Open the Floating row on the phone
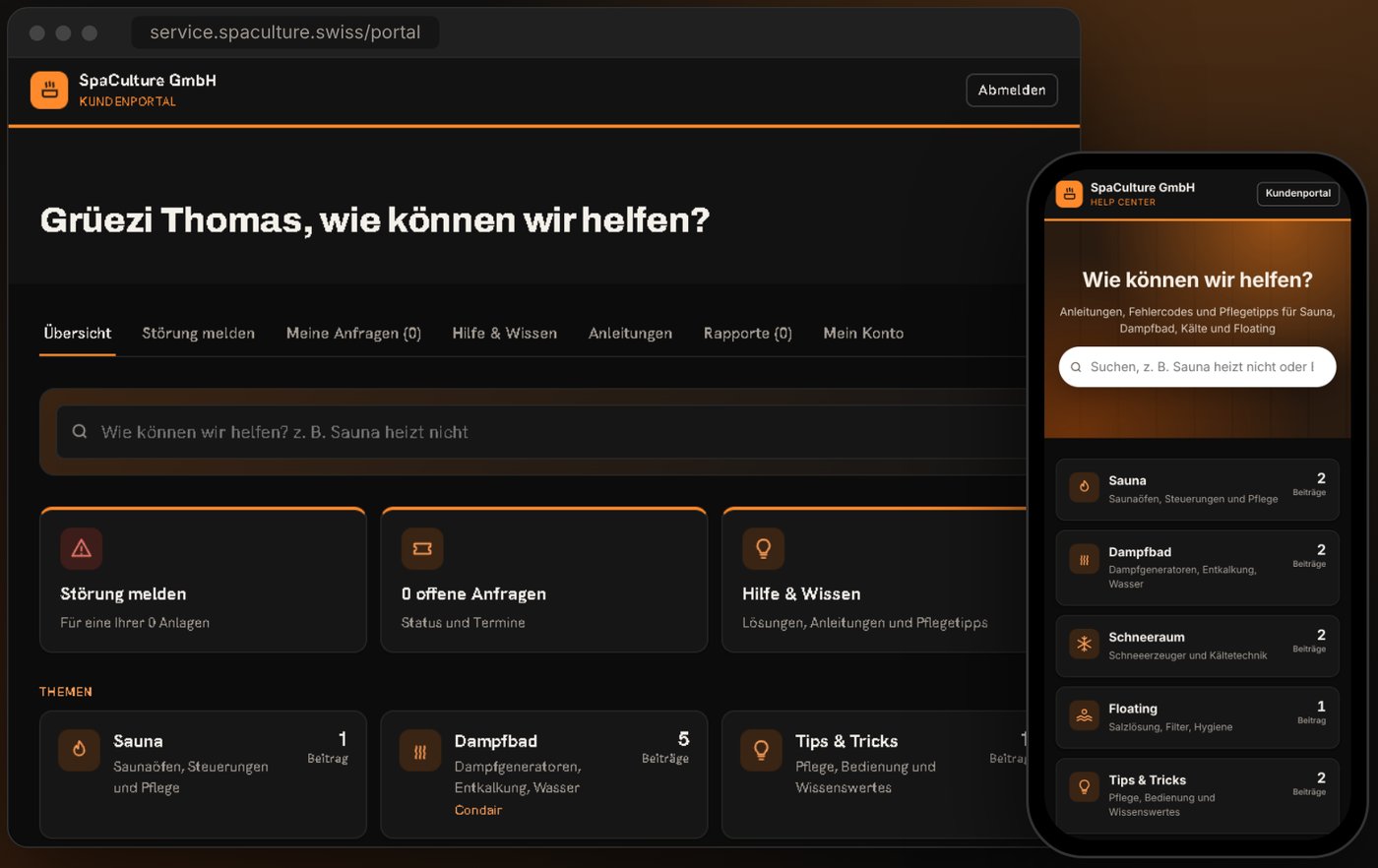The image size is (1378, 868). point(1197,717)
